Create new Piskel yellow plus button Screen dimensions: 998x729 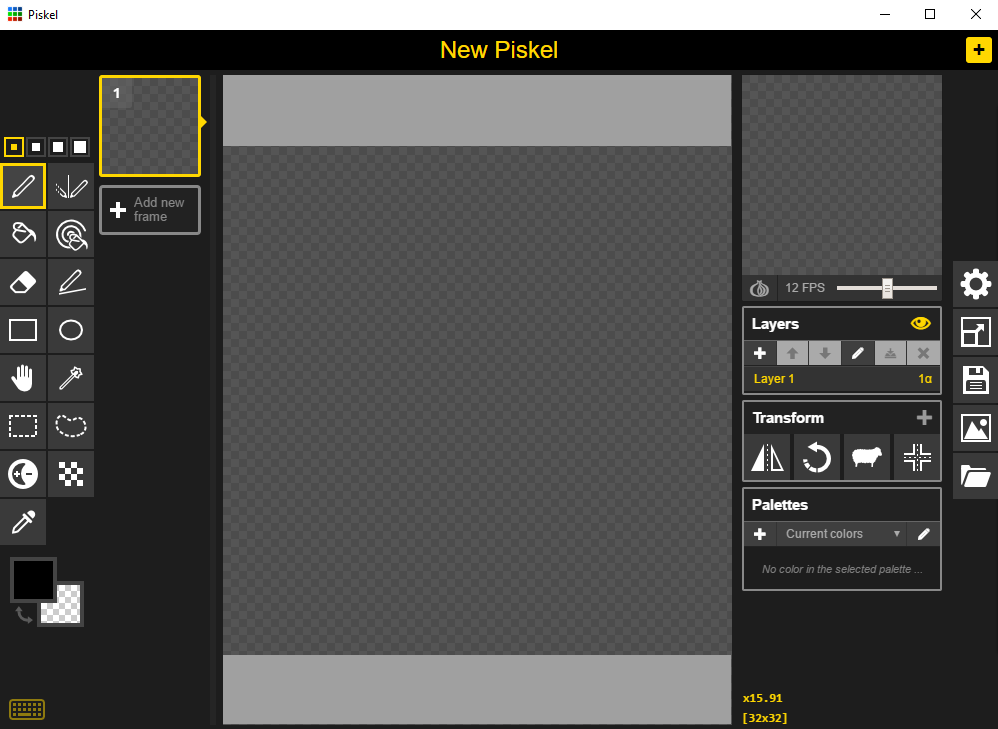click(978, 50)
